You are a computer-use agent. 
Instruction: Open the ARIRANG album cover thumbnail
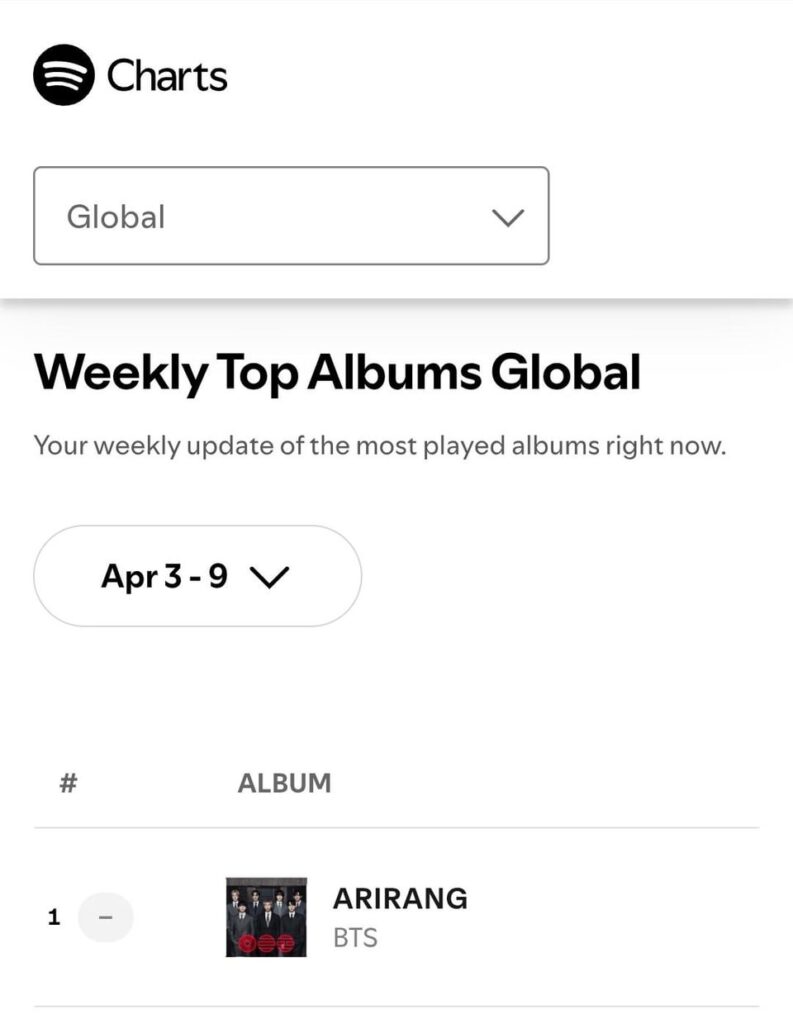point(263,916)
